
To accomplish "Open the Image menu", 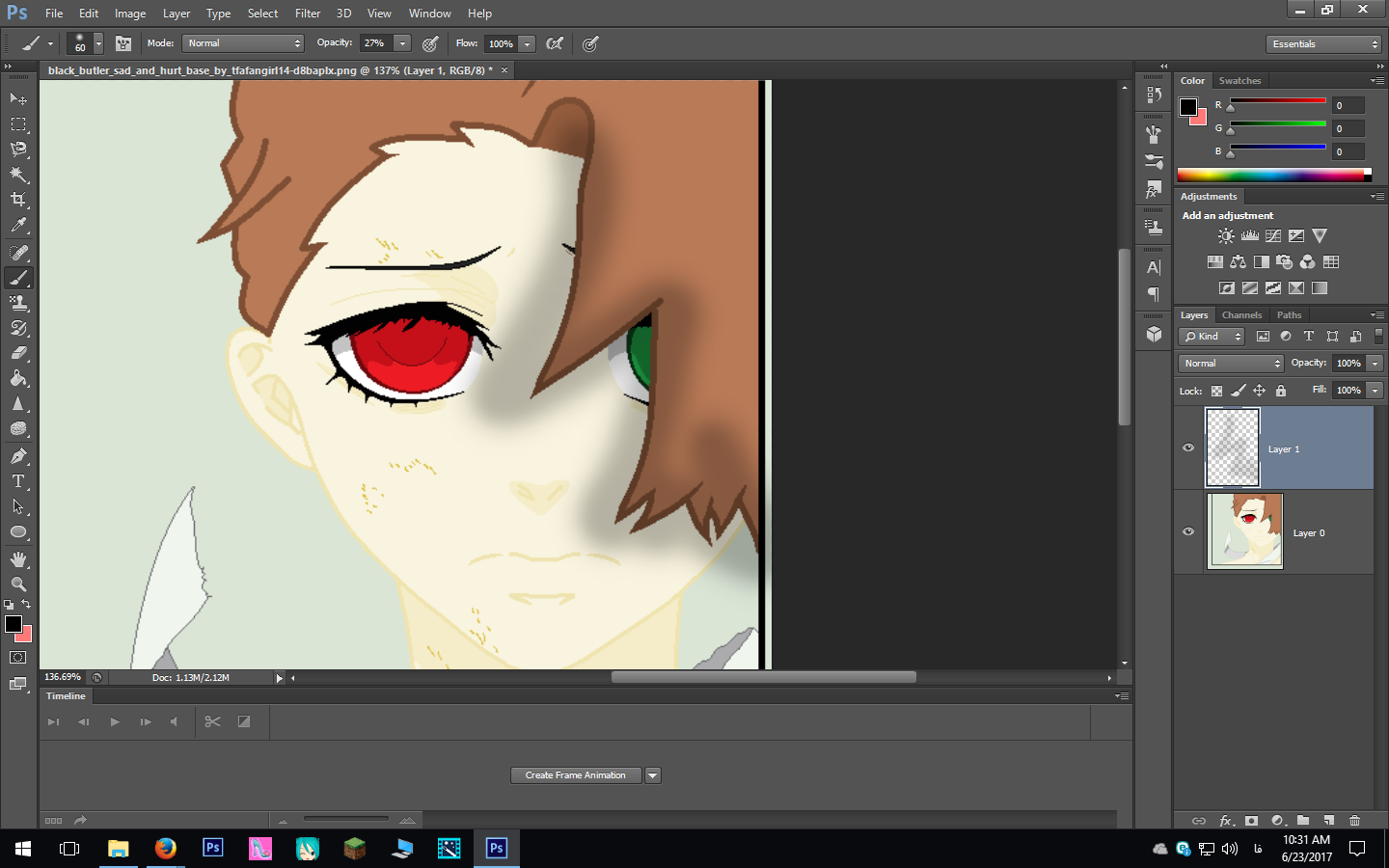I will pyautogui.click(x=130, y=14).
